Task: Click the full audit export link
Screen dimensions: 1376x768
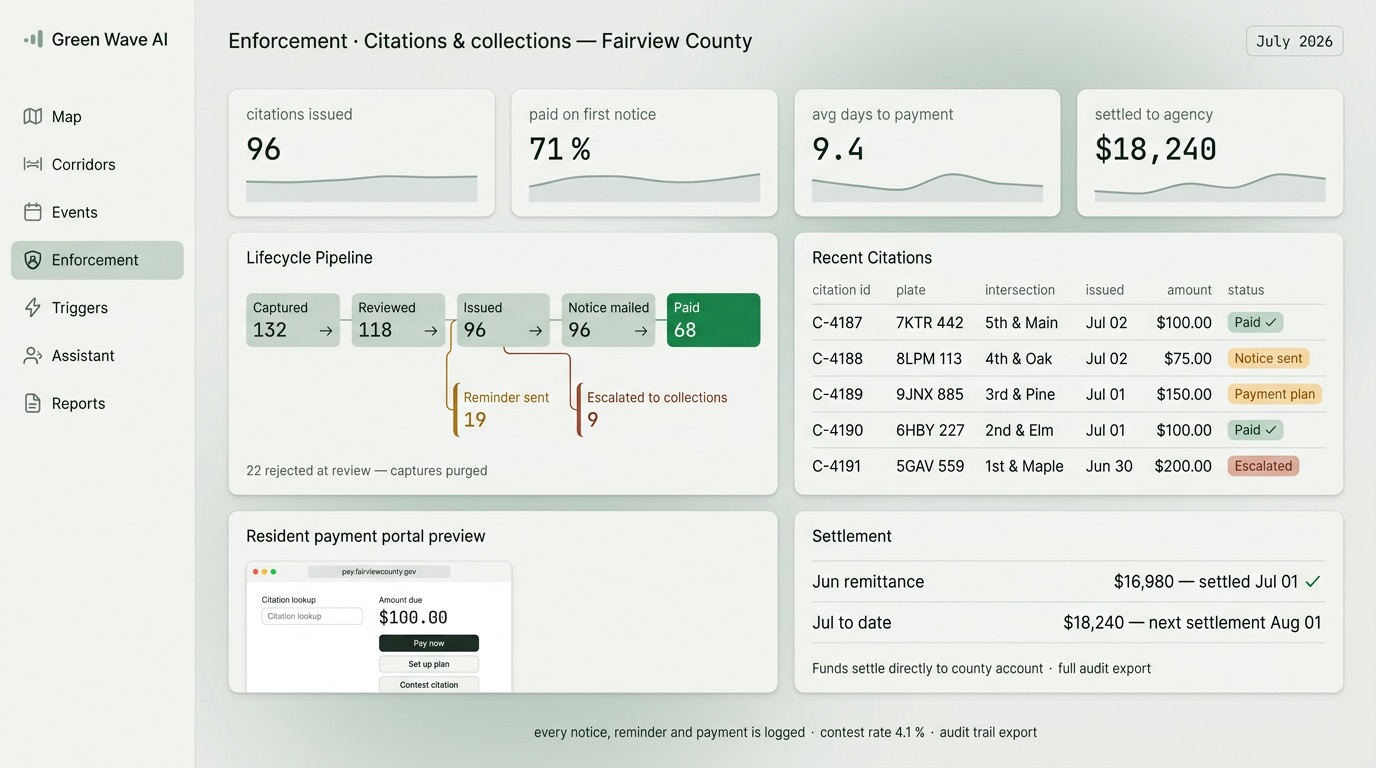Action: click(x=1104, y=668)
